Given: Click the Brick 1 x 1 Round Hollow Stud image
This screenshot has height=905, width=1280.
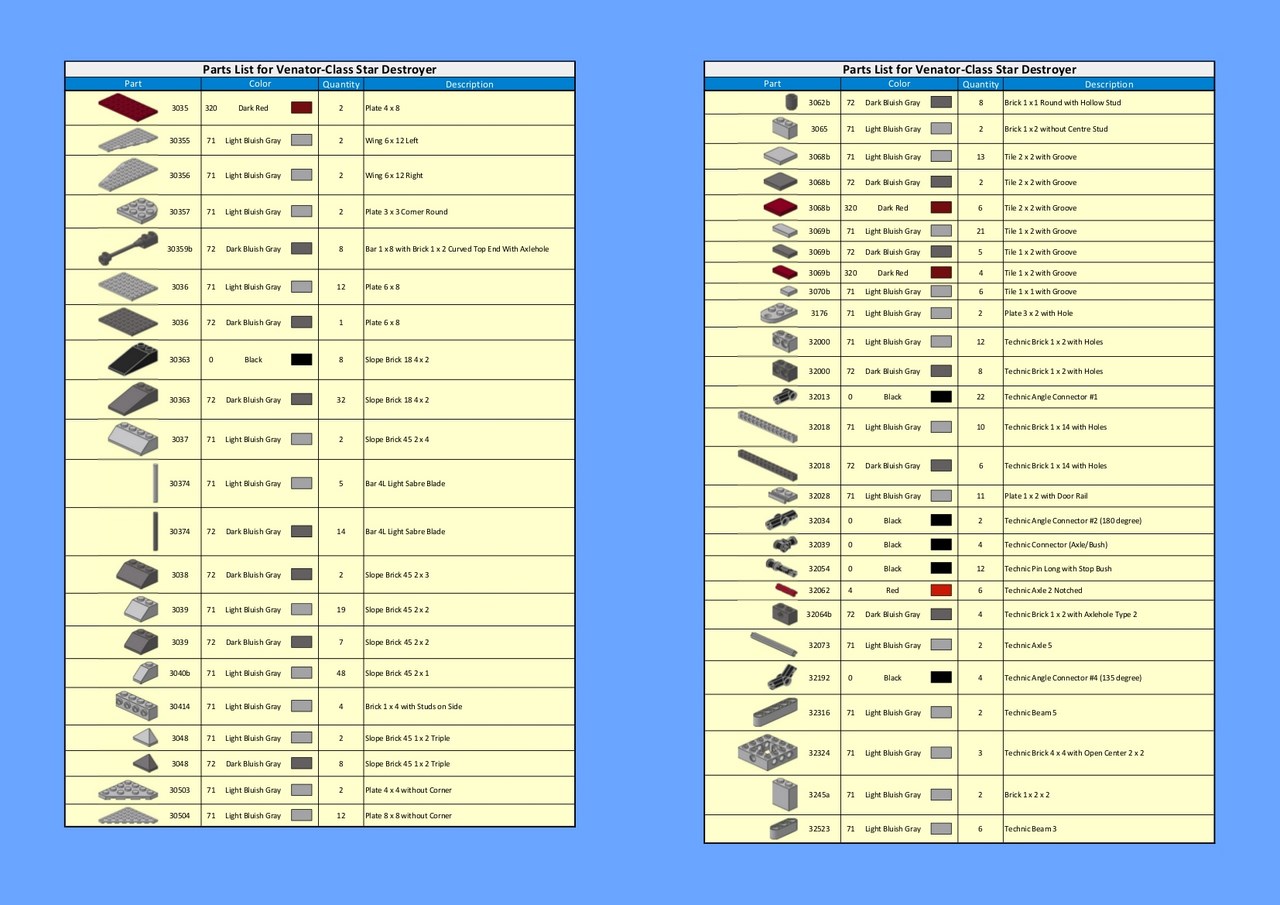Looking at the screenshot, I should (792, 102).
